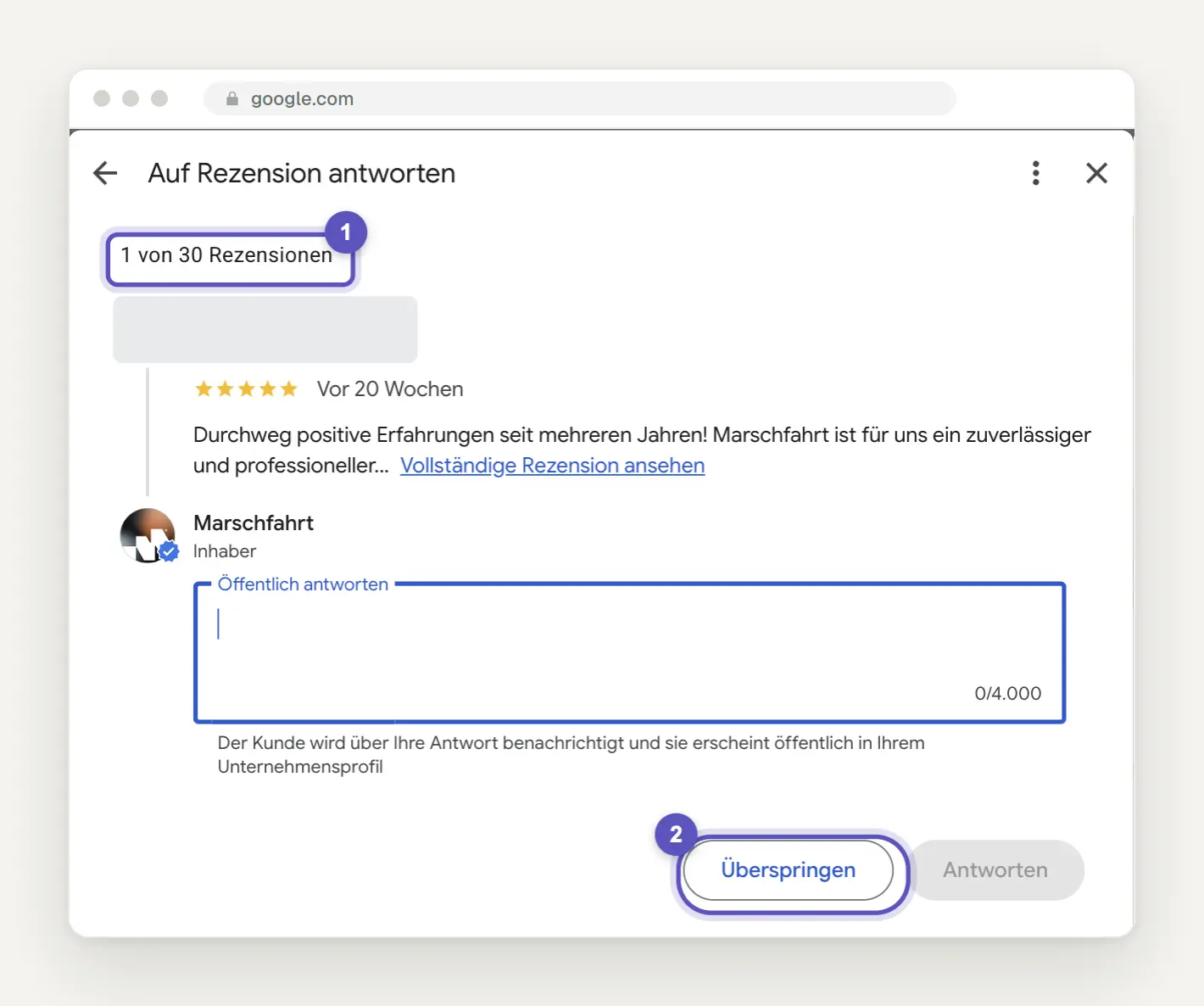
Task: Click the five-star rating of the review
Action: click(x=246, y=389)
